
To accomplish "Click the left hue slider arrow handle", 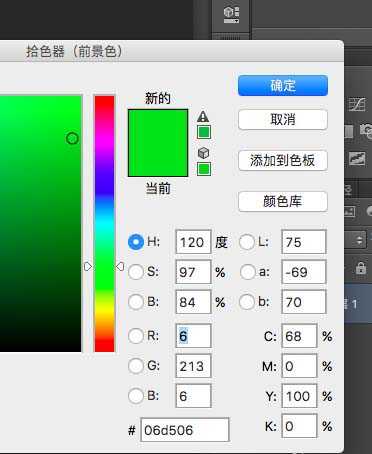I will 88,266.
